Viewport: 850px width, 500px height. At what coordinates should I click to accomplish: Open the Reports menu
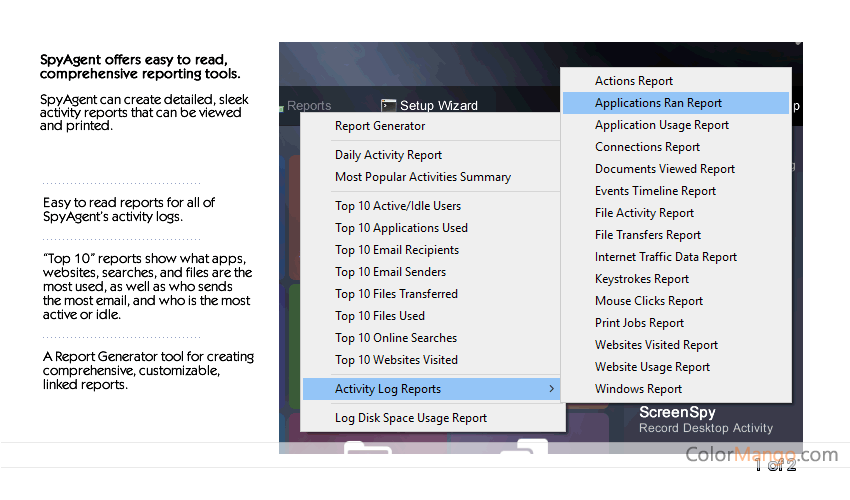308,105
